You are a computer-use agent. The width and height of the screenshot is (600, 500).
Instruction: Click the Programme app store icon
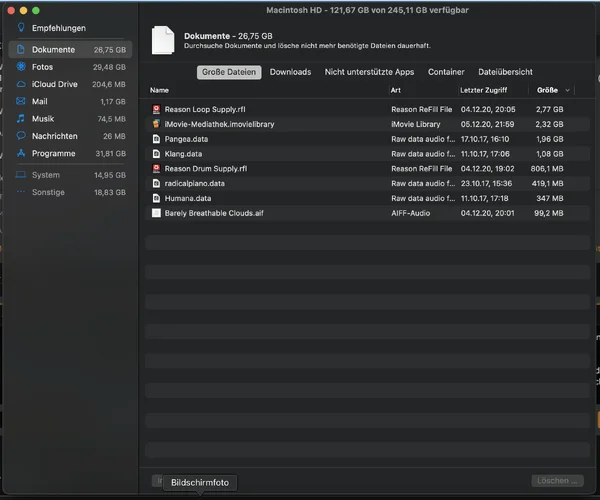pos(21,153)
